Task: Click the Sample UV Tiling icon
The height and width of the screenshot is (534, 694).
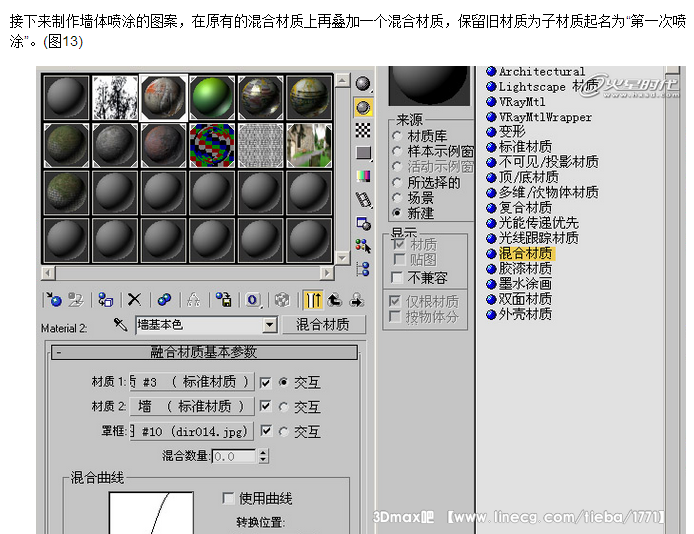Action: pos(363,153)
